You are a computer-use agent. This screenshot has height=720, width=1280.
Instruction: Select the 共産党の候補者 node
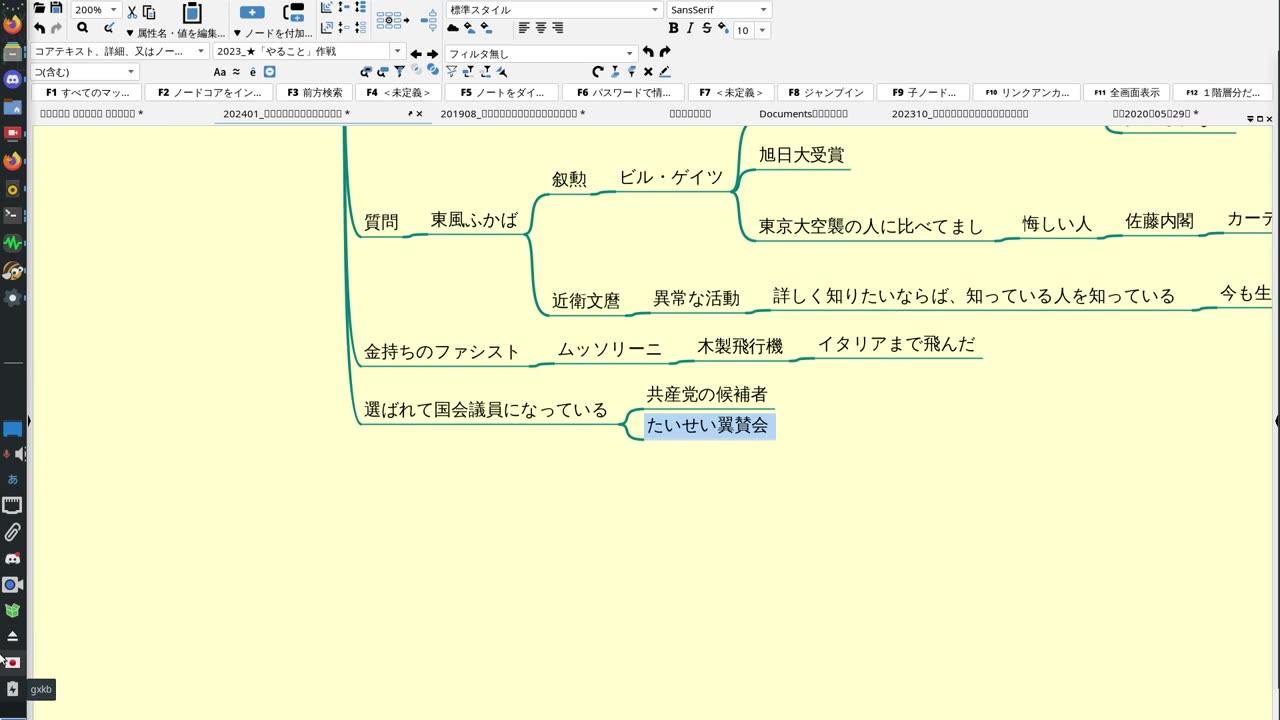707,395
